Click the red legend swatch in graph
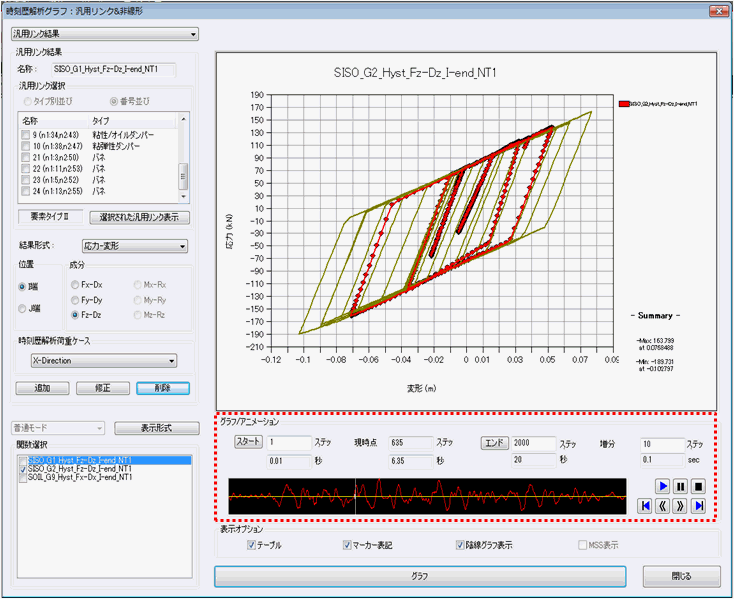This screenshot has height=599, width=734. point(624,104)
